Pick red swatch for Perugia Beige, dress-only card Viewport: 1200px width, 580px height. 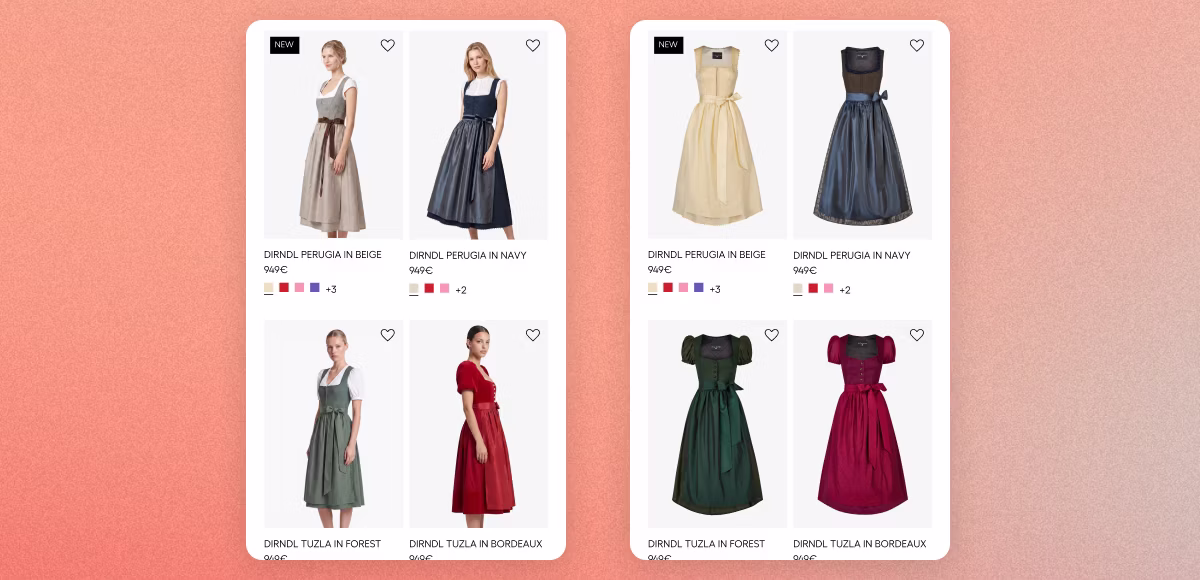[x=668, y=288]
